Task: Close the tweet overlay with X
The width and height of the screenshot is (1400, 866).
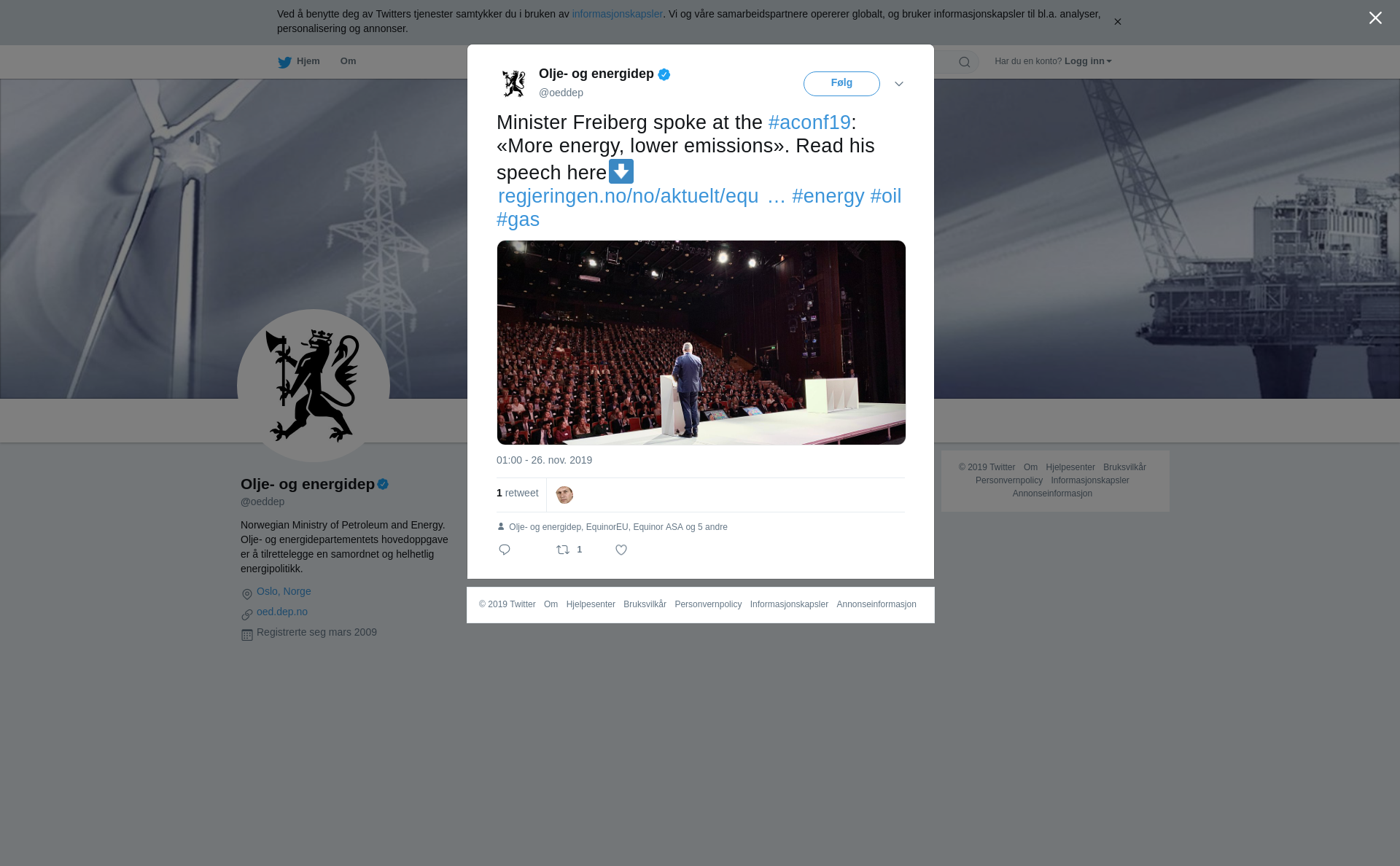Action: click(x=1374, y=18)
